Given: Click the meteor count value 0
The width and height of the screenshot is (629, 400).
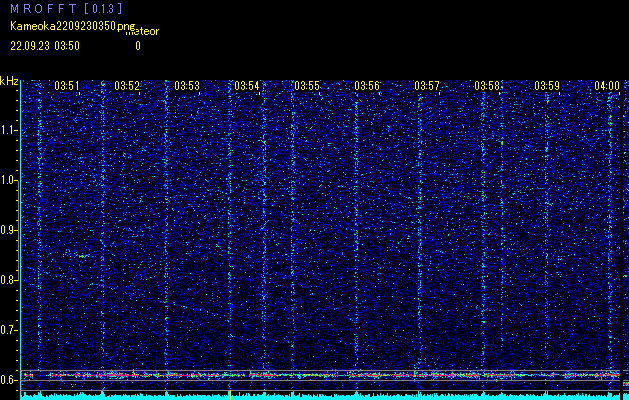Looking at the screenshot, I should pos(138,46).
